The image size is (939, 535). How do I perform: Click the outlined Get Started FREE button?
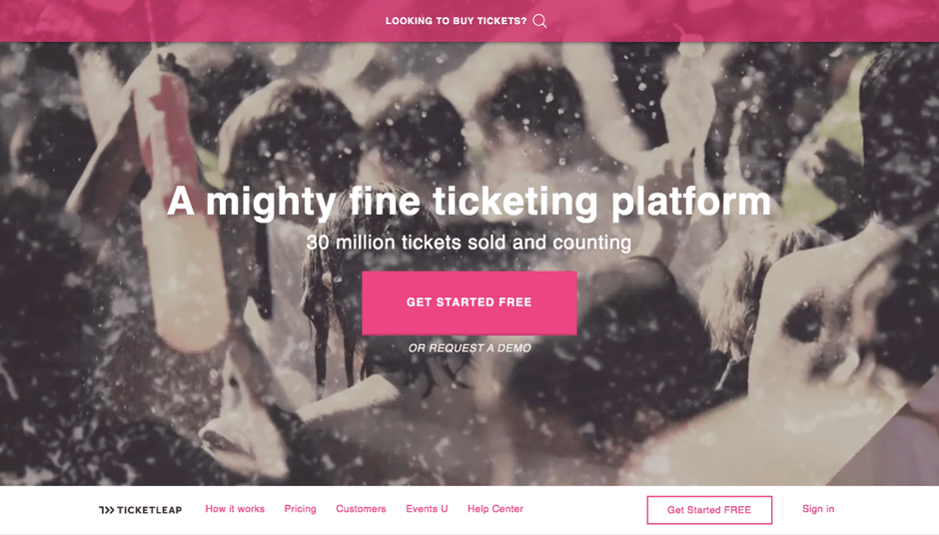pyautogui.click(x=709, y=510)
